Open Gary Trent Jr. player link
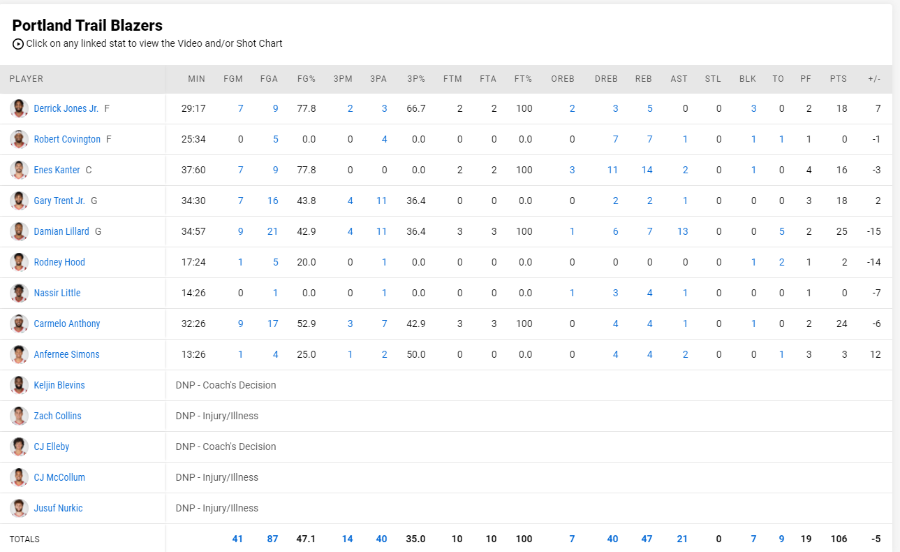 pos(59,200)
